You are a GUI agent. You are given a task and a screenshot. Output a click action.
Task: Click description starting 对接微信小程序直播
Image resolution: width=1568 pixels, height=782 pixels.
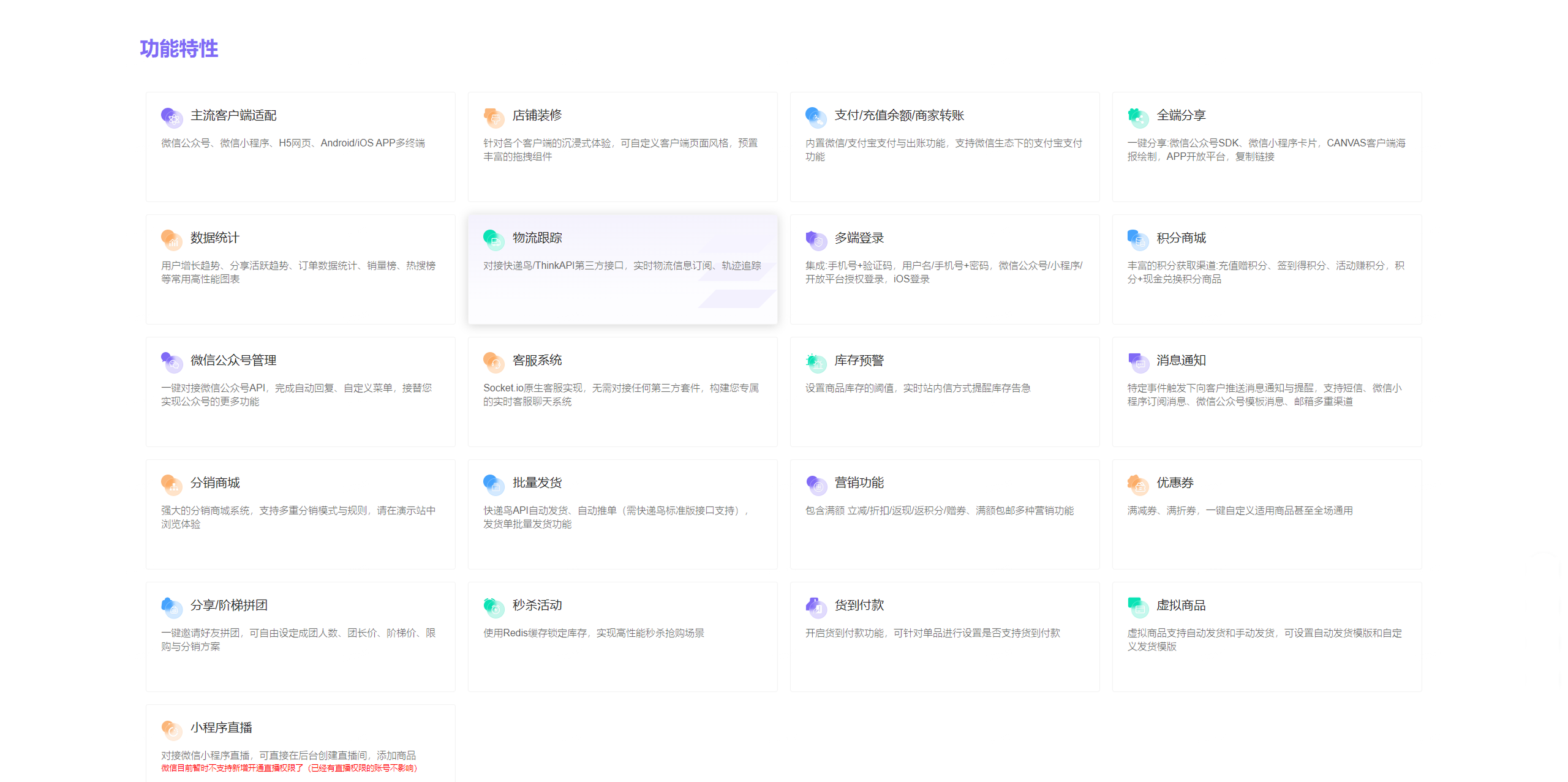(288, 755)
